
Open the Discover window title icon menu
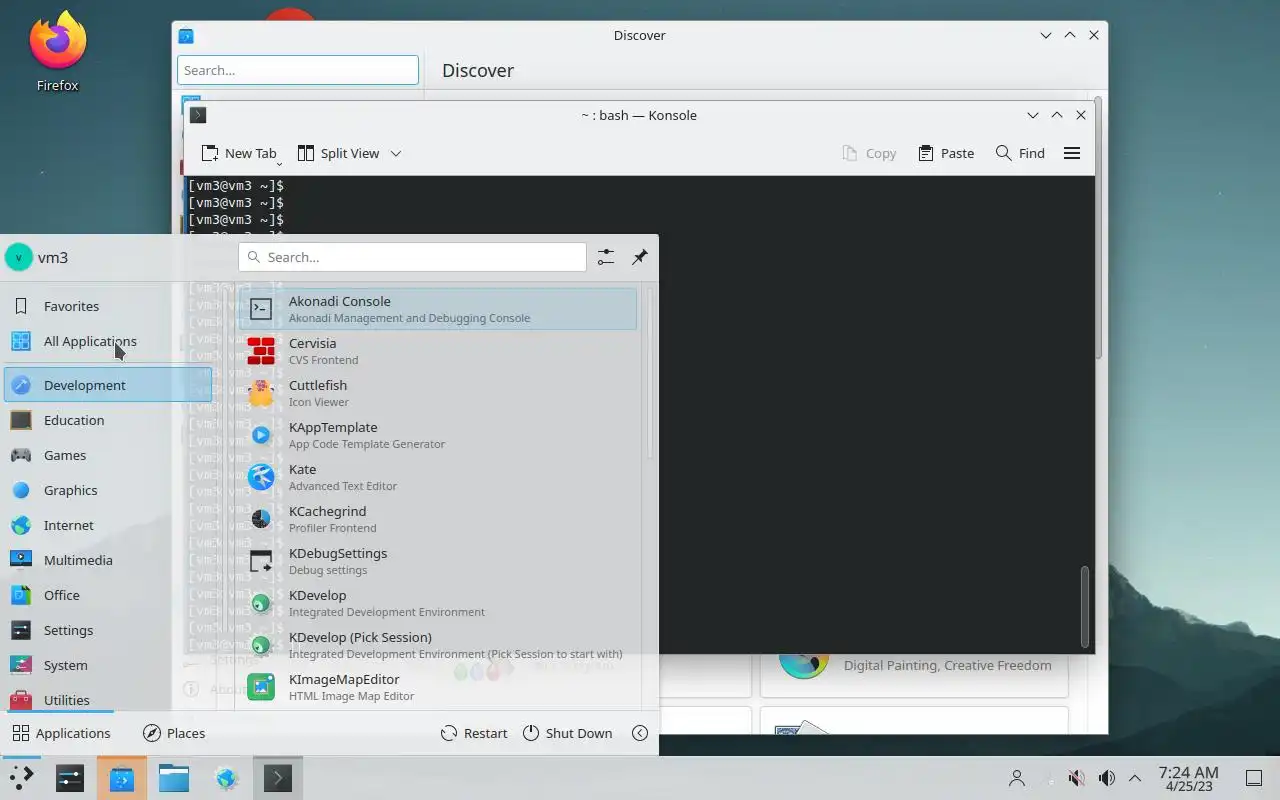click(x=186, y=36)
